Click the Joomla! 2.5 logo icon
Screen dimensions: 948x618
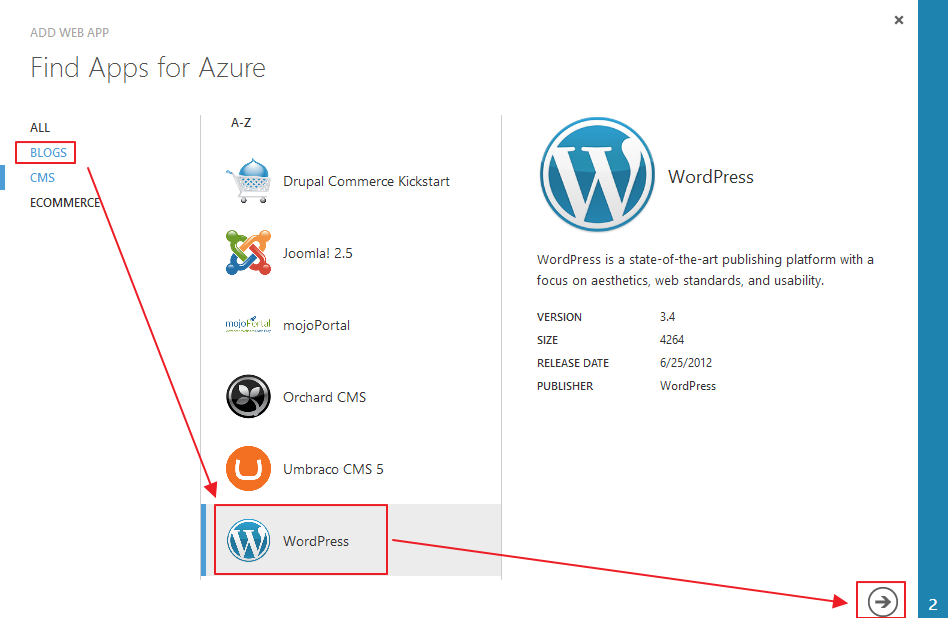(x=248, y=253)
